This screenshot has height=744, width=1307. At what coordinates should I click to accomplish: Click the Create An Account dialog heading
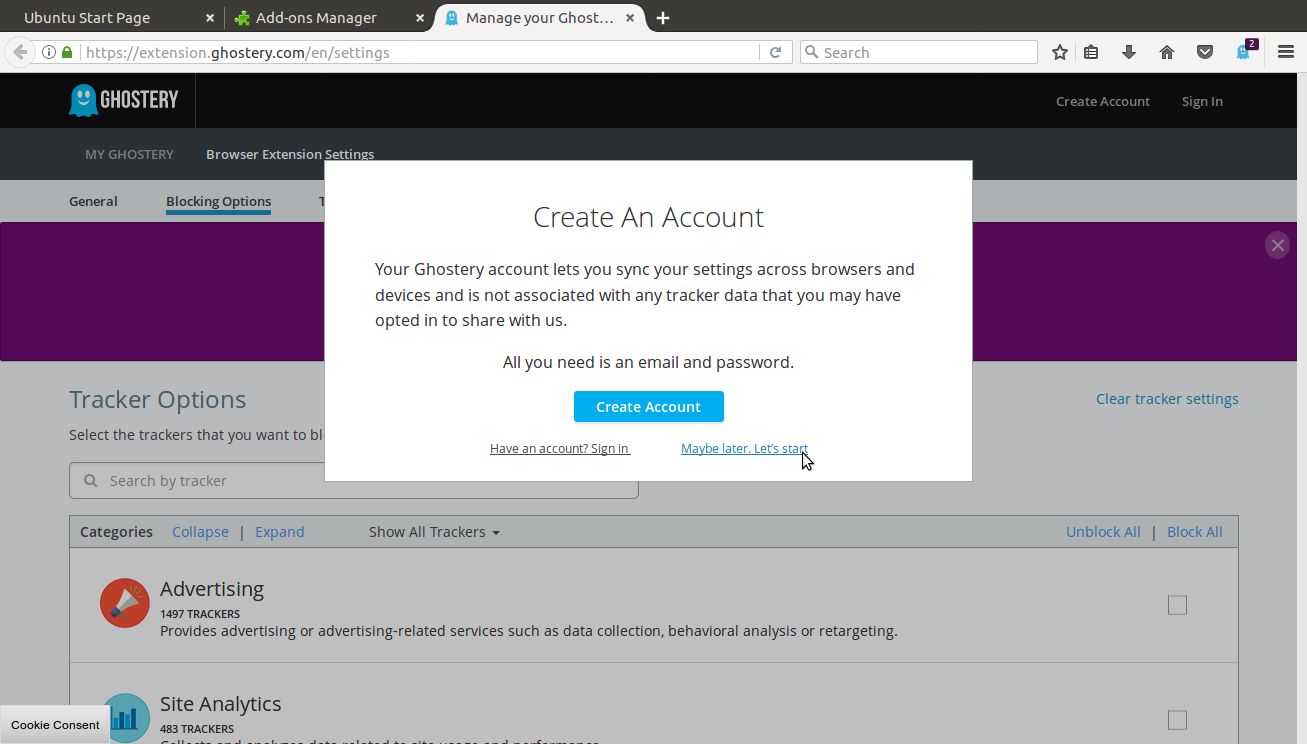[649, 217]
